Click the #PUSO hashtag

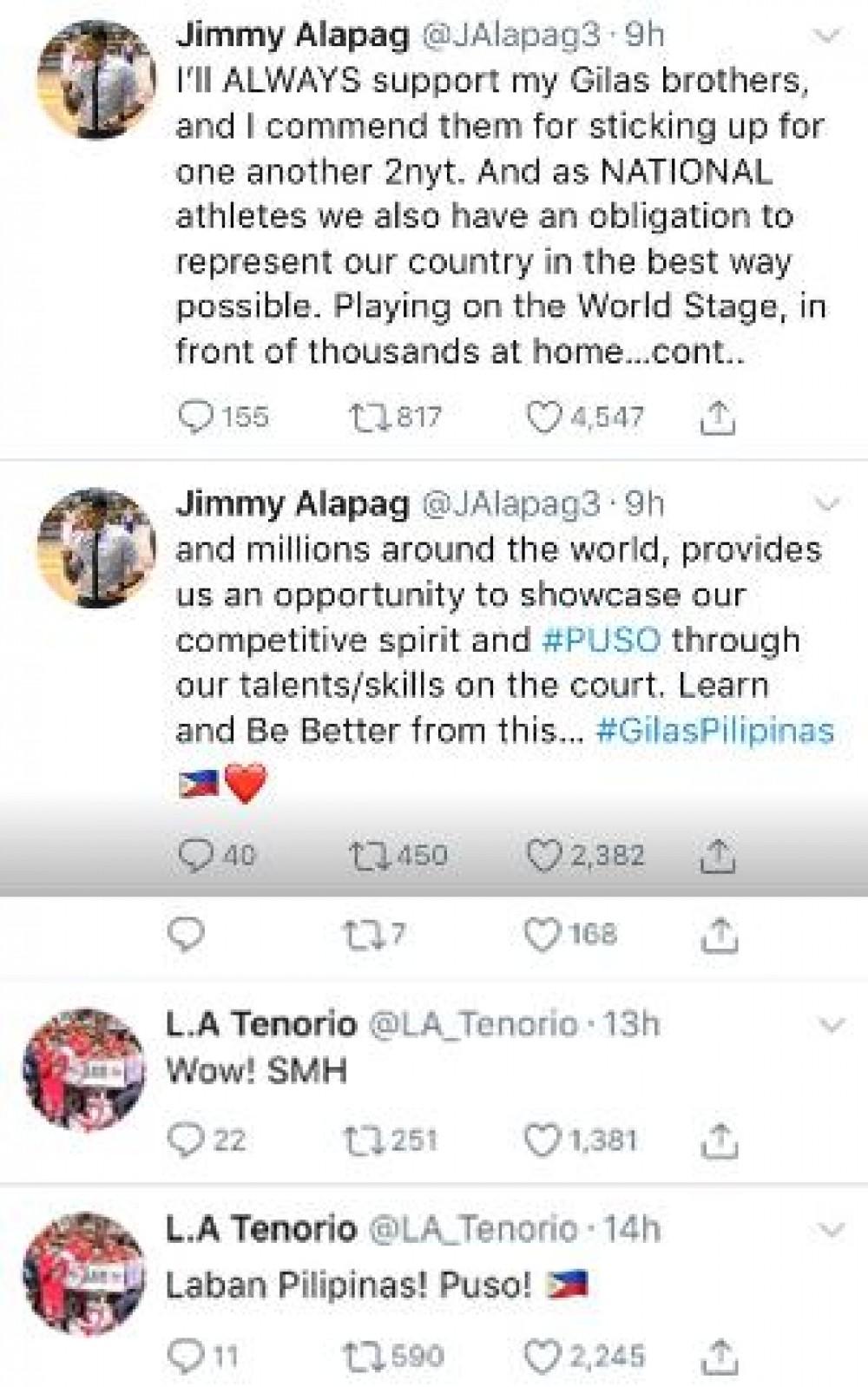pyautogui.click(x=600, y=640)
